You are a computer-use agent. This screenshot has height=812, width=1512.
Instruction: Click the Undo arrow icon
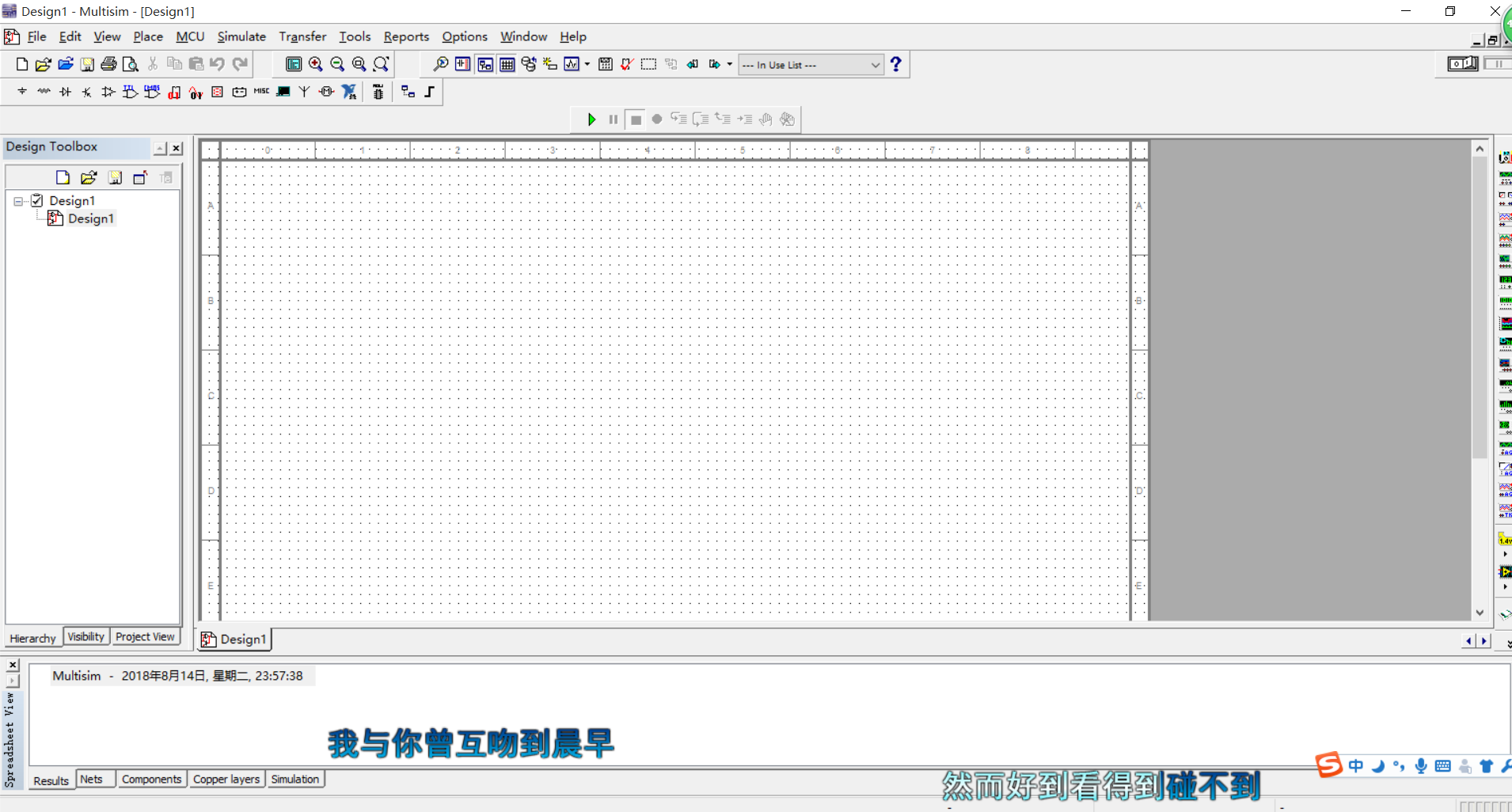(217, 64)
